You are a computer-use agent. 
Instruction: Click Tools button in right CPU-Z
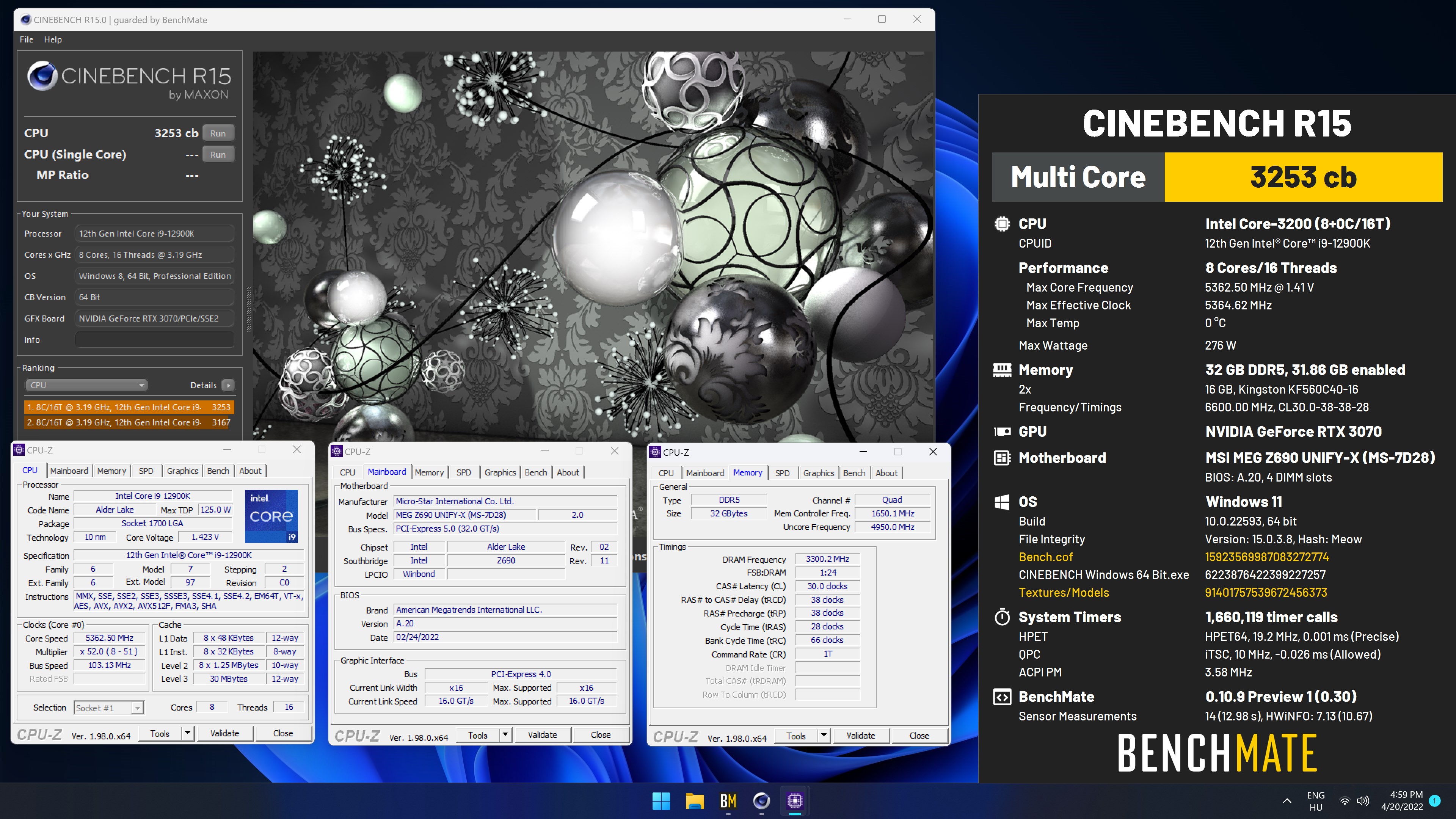click(x=796, y=735)
